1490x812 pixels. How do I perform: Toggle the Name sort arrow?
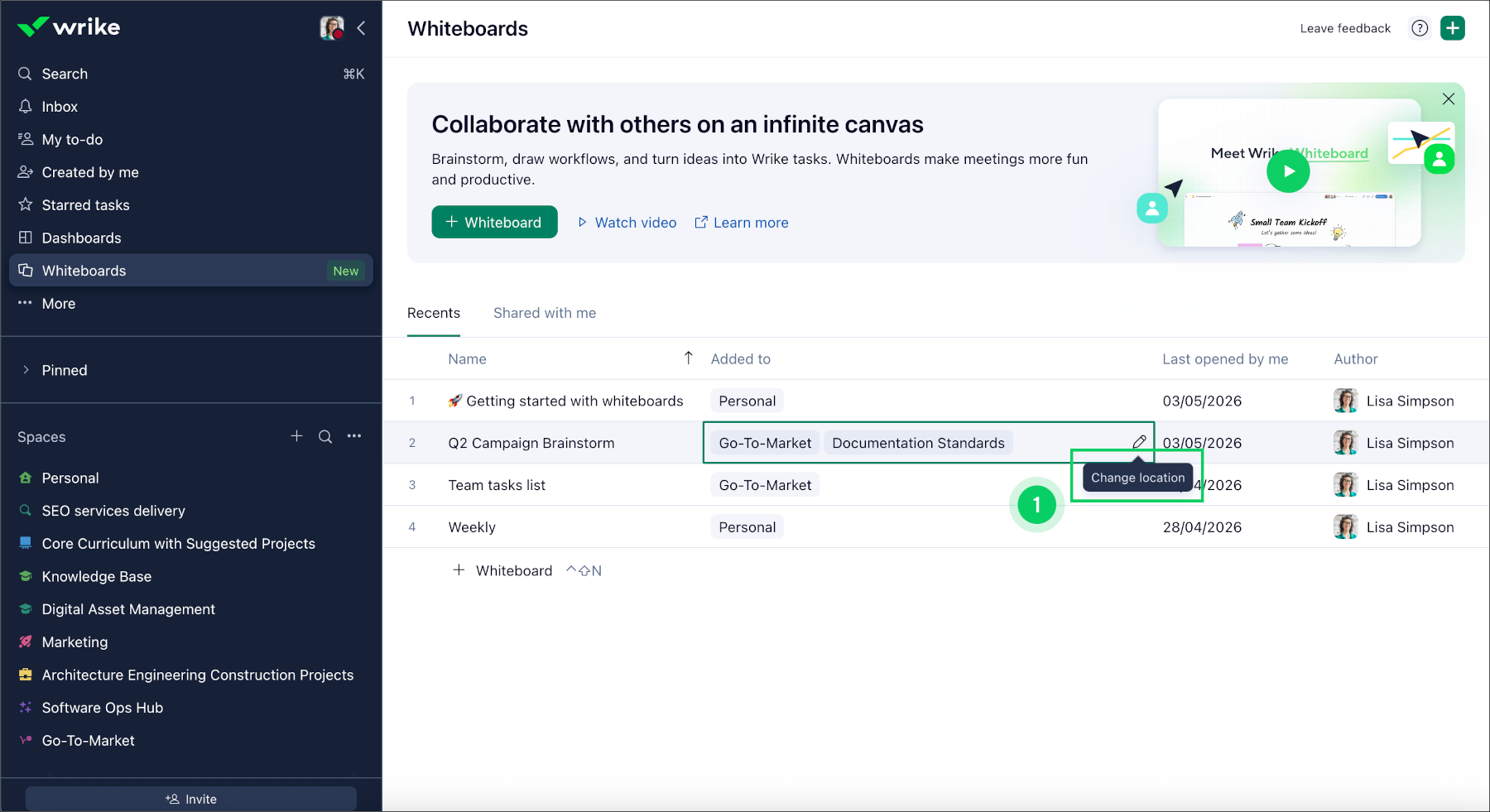click(689, 358)
